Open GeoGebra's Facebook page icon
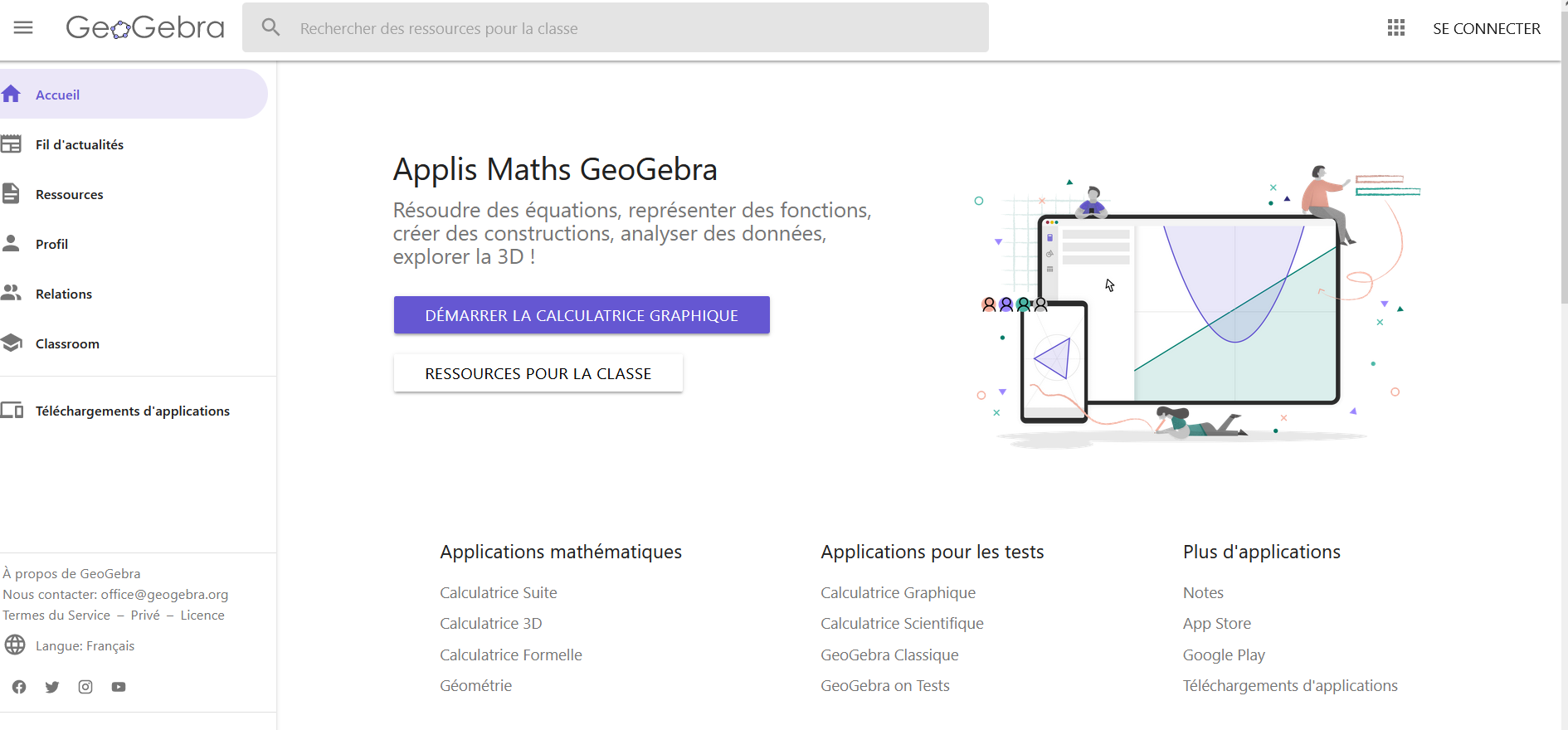 (19, 687)
